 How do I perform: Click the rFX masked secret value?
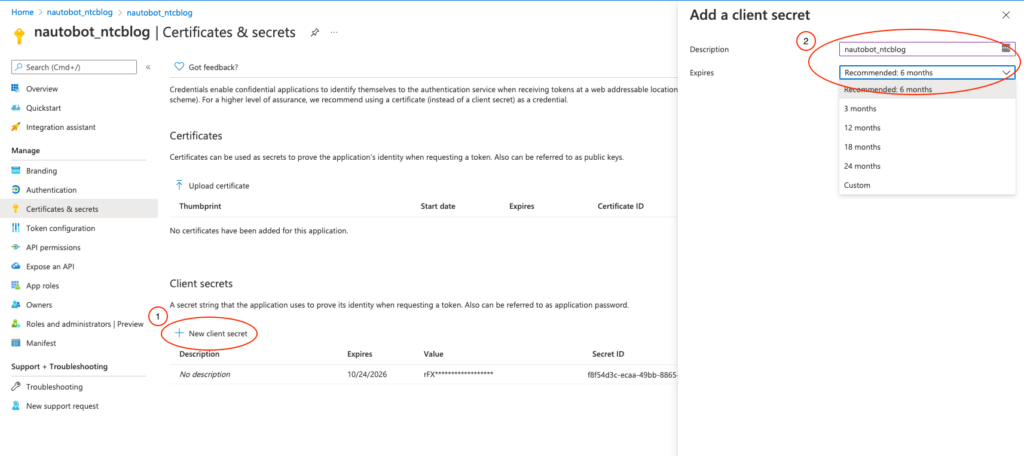click(x=458, y=374)
